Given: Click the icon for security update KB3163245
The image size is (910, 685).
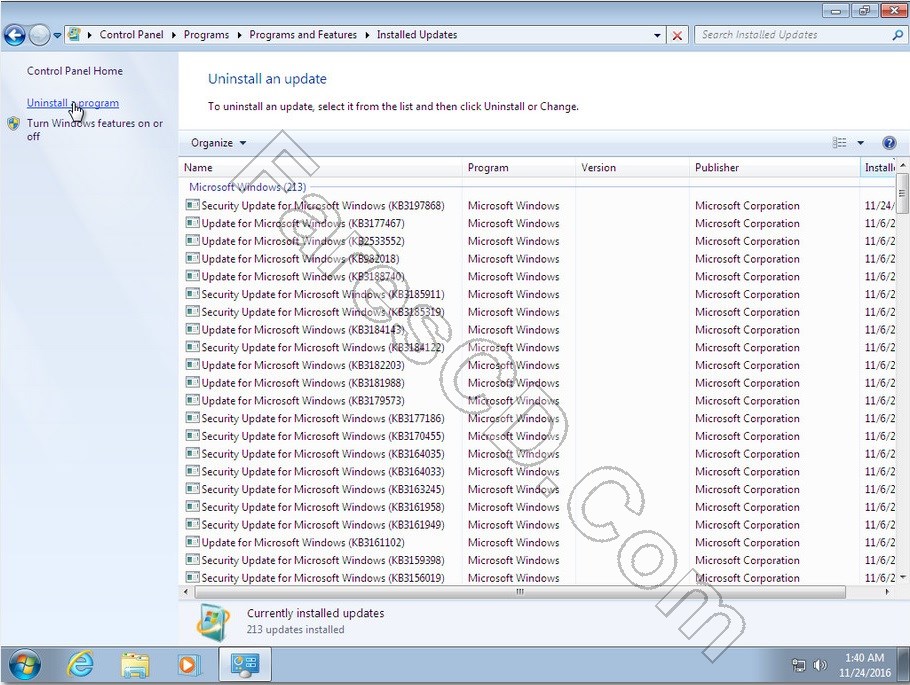Looking at the screenshot, I should [x=192, y=489].
